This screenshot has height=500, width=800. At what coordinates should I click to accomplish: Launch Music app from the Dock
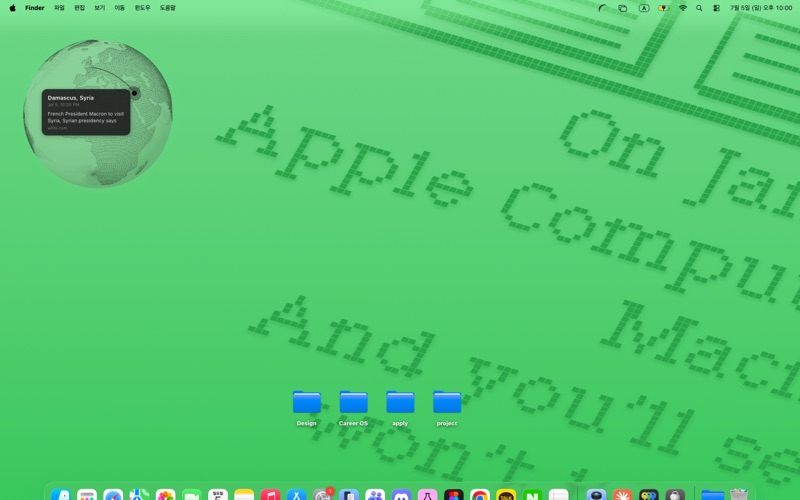270,496
